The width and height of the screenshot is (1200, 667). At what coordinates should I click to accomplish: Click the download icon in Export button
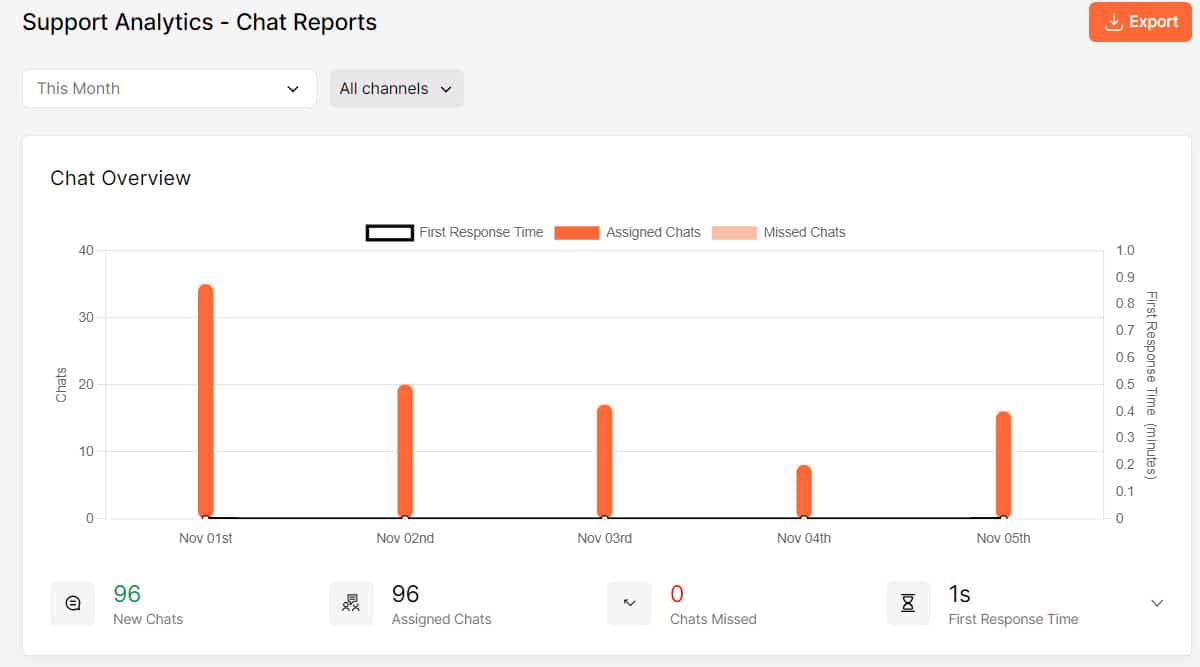[1113, 22]
